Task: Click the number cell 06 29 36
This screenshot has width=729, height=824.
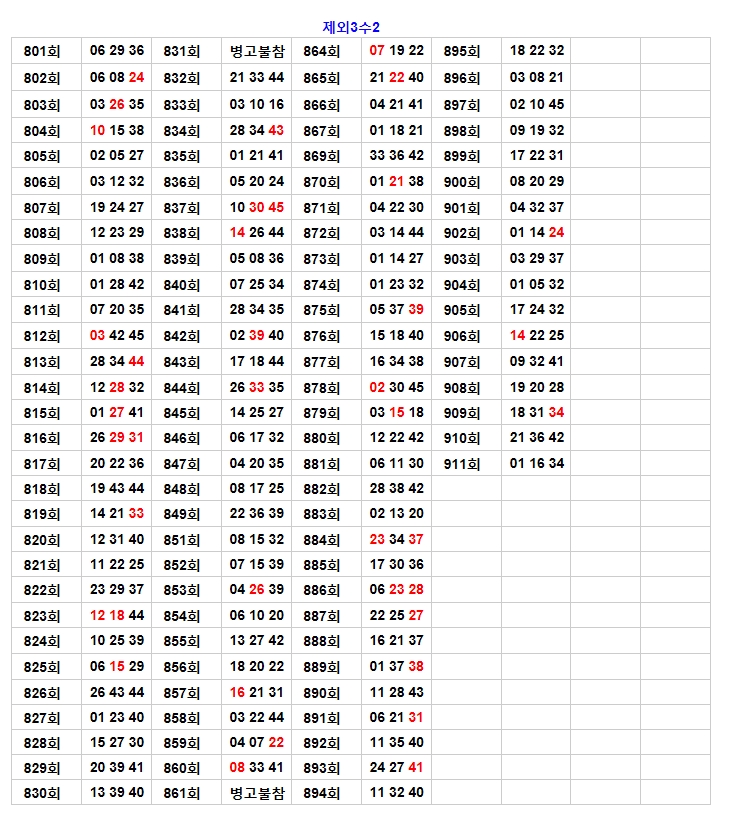Action: point(117,51)
